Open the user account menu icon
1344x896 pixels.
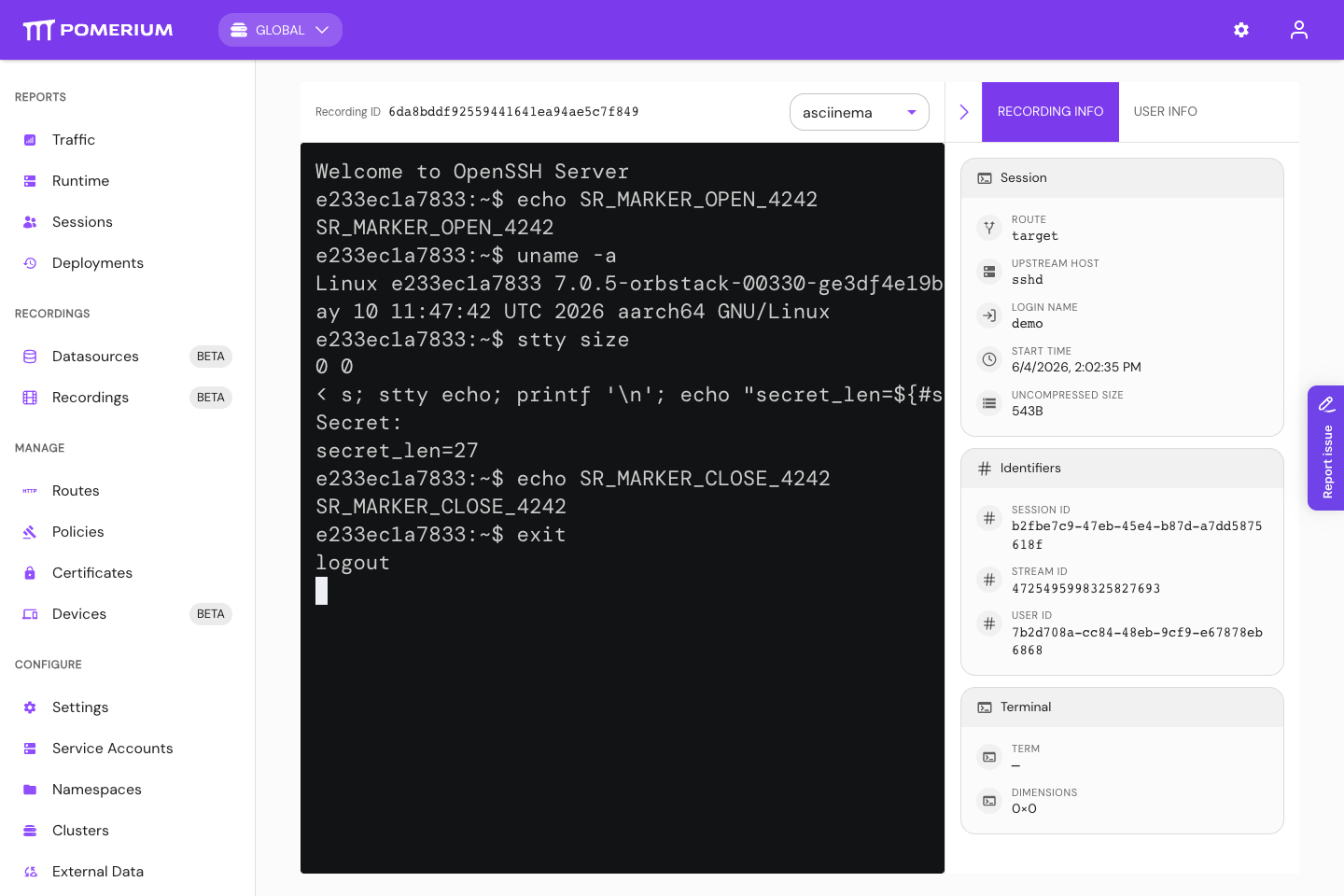(1299, 30)
